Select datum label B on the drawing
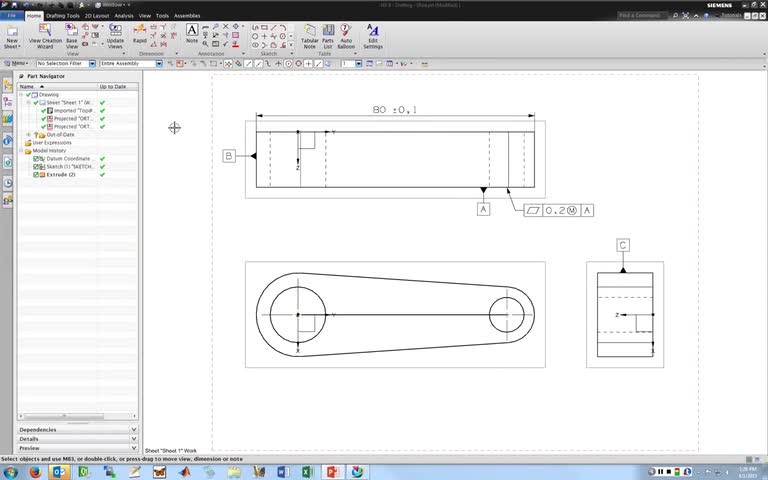The image size is (768, 480). pos(229,156)
